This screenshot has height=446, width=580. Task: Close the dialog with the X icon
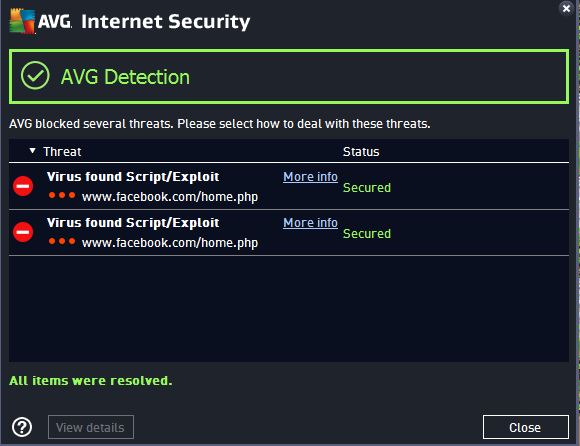click(566, 8)
